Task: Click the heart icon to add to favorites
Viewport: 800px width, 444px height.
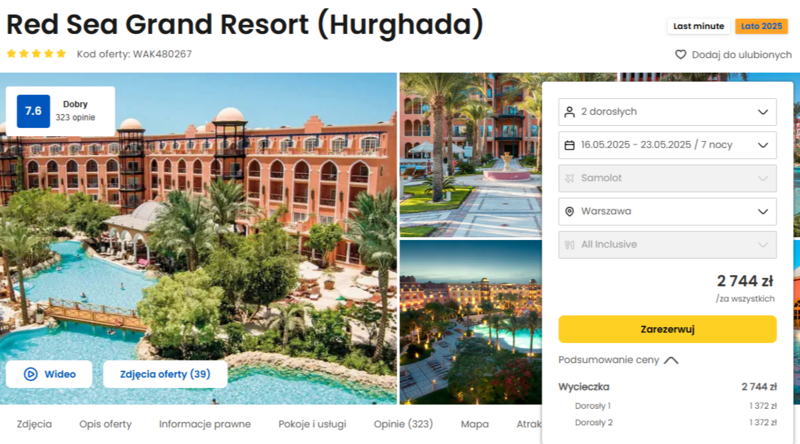Action: [x=681, y=55]
